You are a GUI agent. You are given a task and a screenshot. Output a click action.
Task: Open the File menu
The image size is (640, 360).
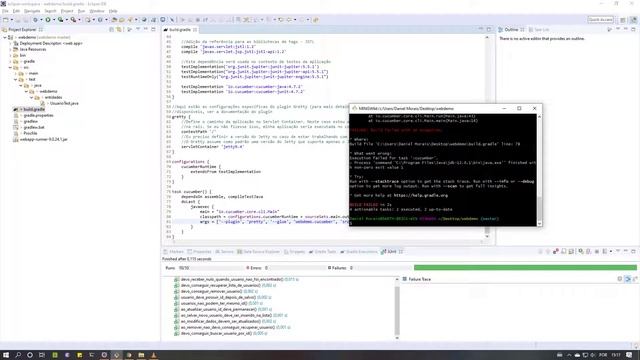point(5,11)
